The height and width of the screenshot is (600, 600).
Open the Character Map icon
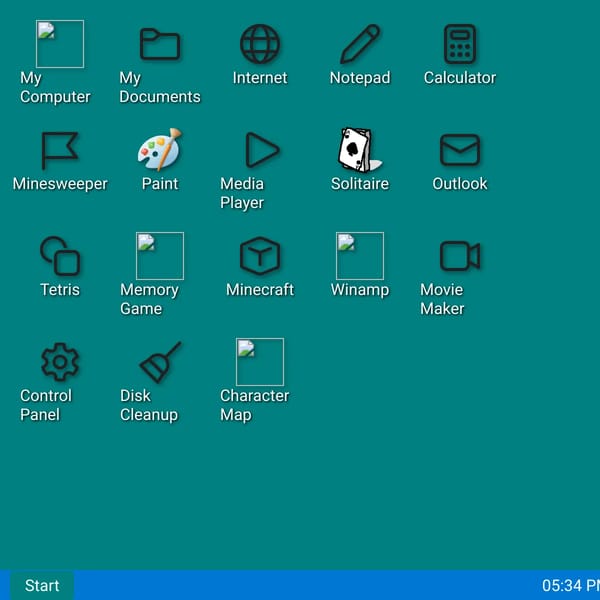coord(260,362)
